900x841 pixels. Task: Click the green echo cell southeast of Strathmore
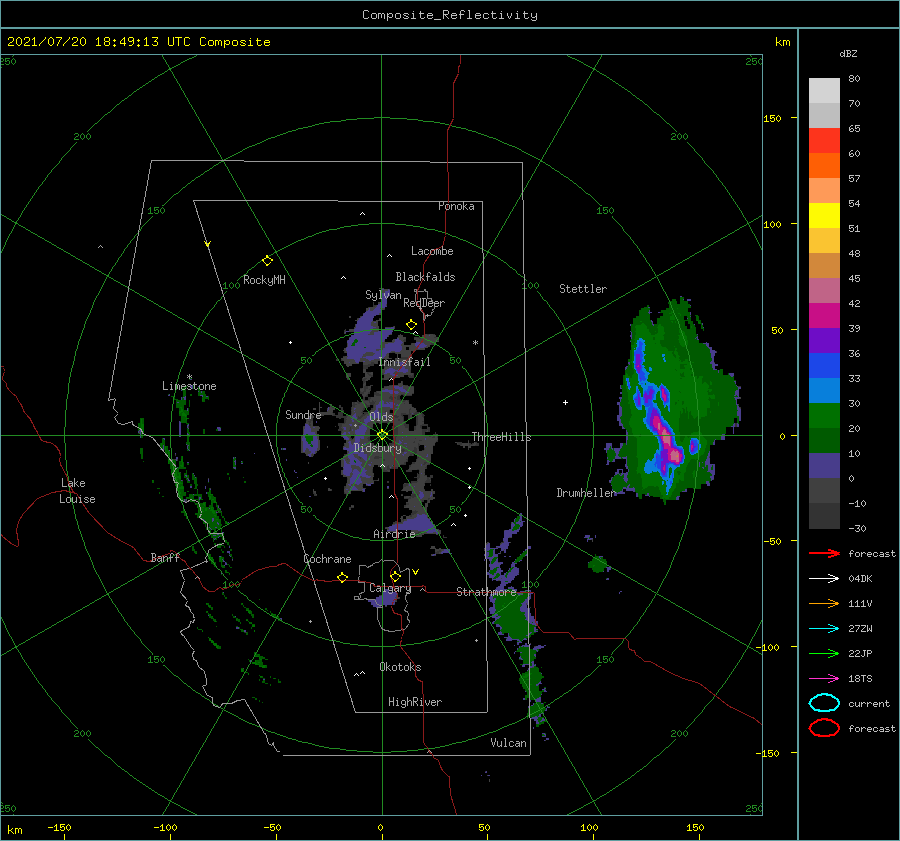click(514, 617)
